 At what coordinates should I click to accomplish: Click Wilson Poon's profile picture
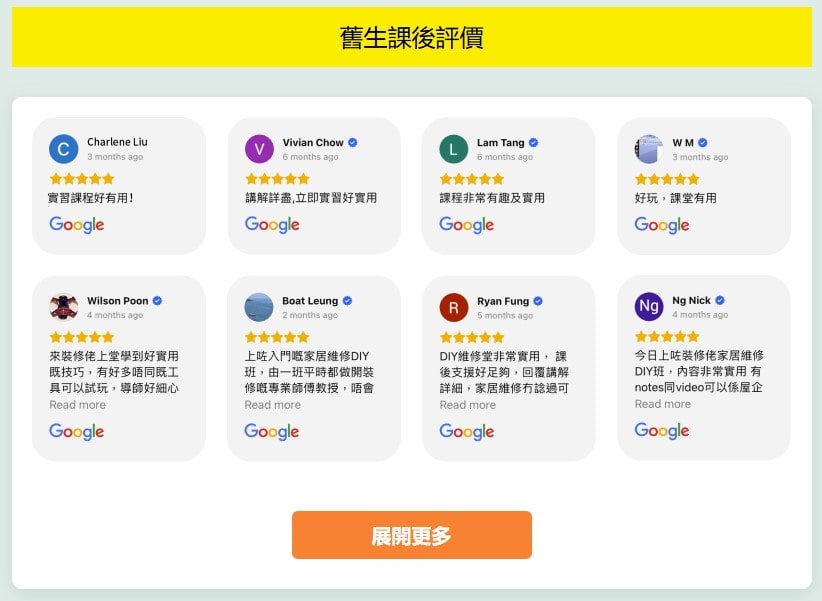(x=63, y=307)
